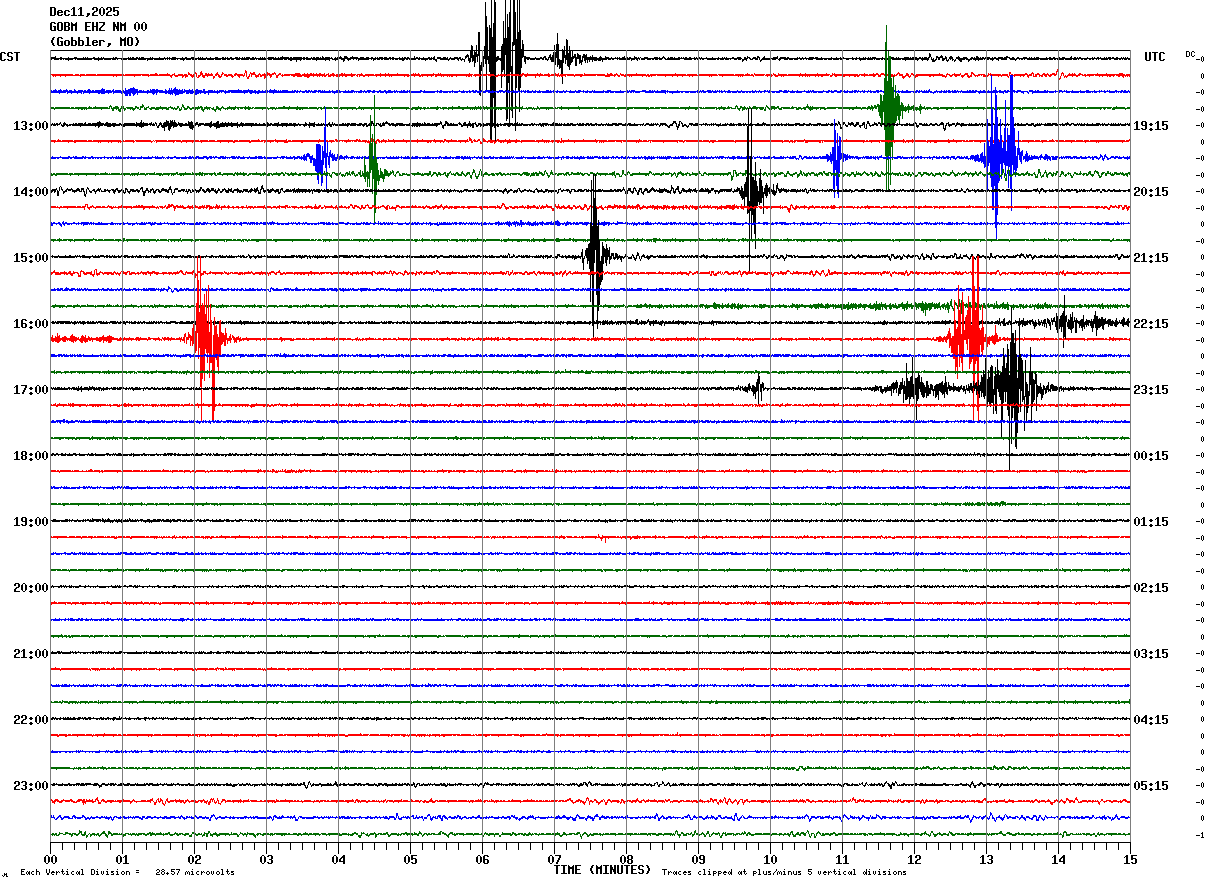The image size is (1210, 886).
Task: Click the date label Dec11,2025
Action: 84,12
